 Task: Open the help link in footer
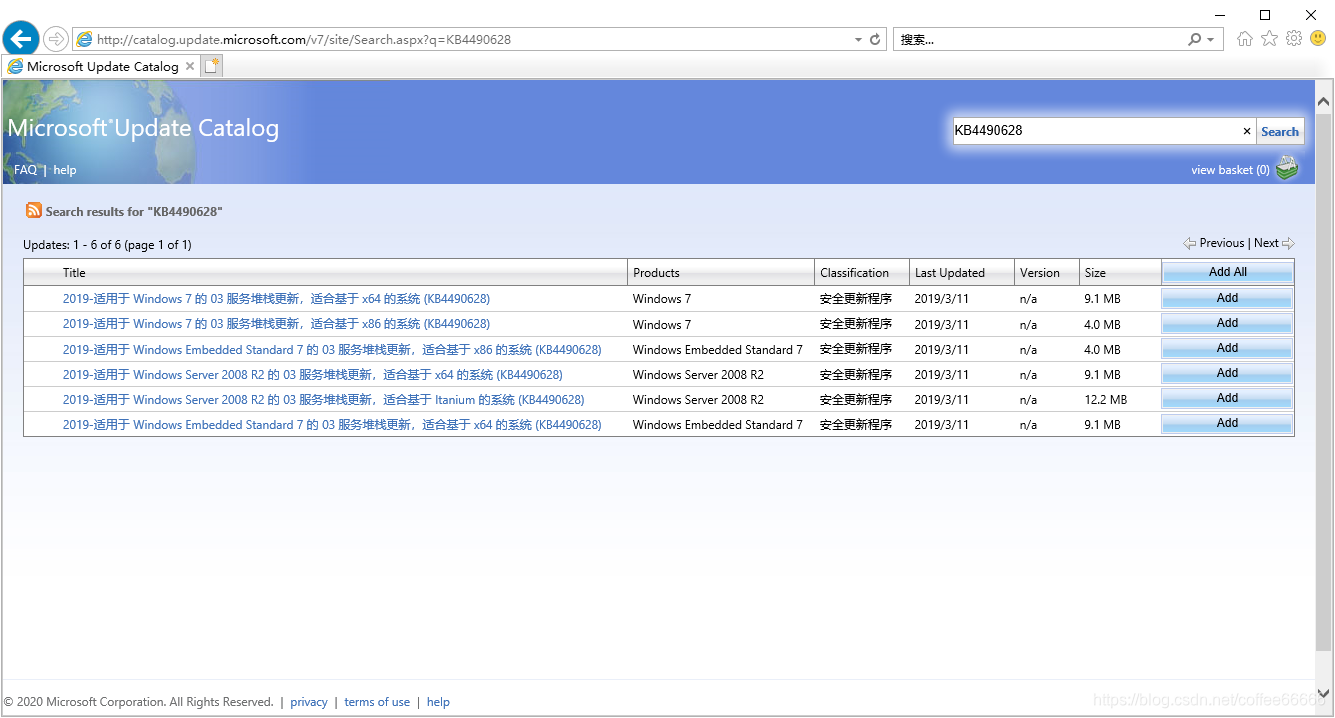(438, 702)
